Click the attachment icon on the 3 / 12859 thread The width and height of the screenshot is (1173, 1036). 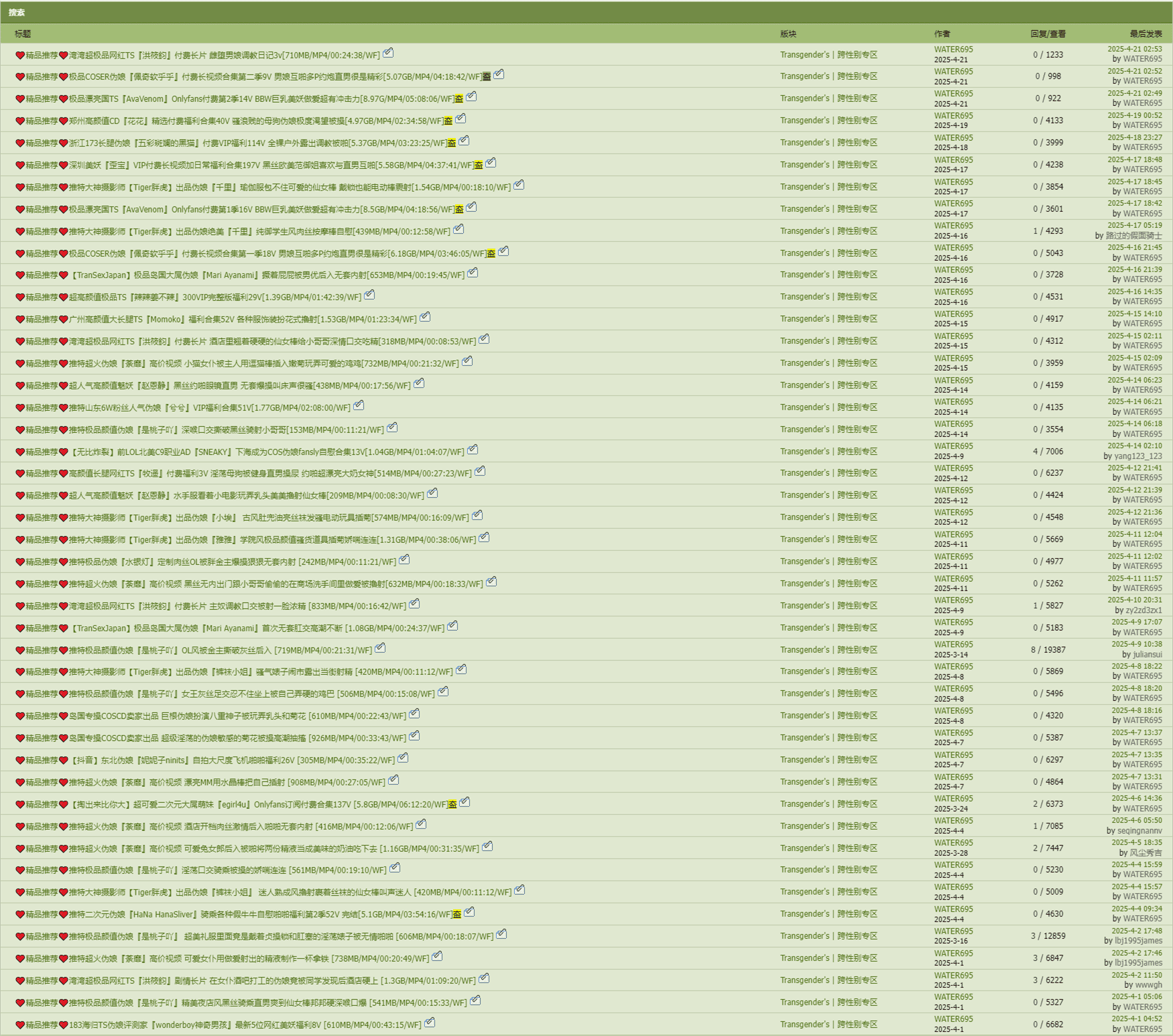(x=501, y=934)
